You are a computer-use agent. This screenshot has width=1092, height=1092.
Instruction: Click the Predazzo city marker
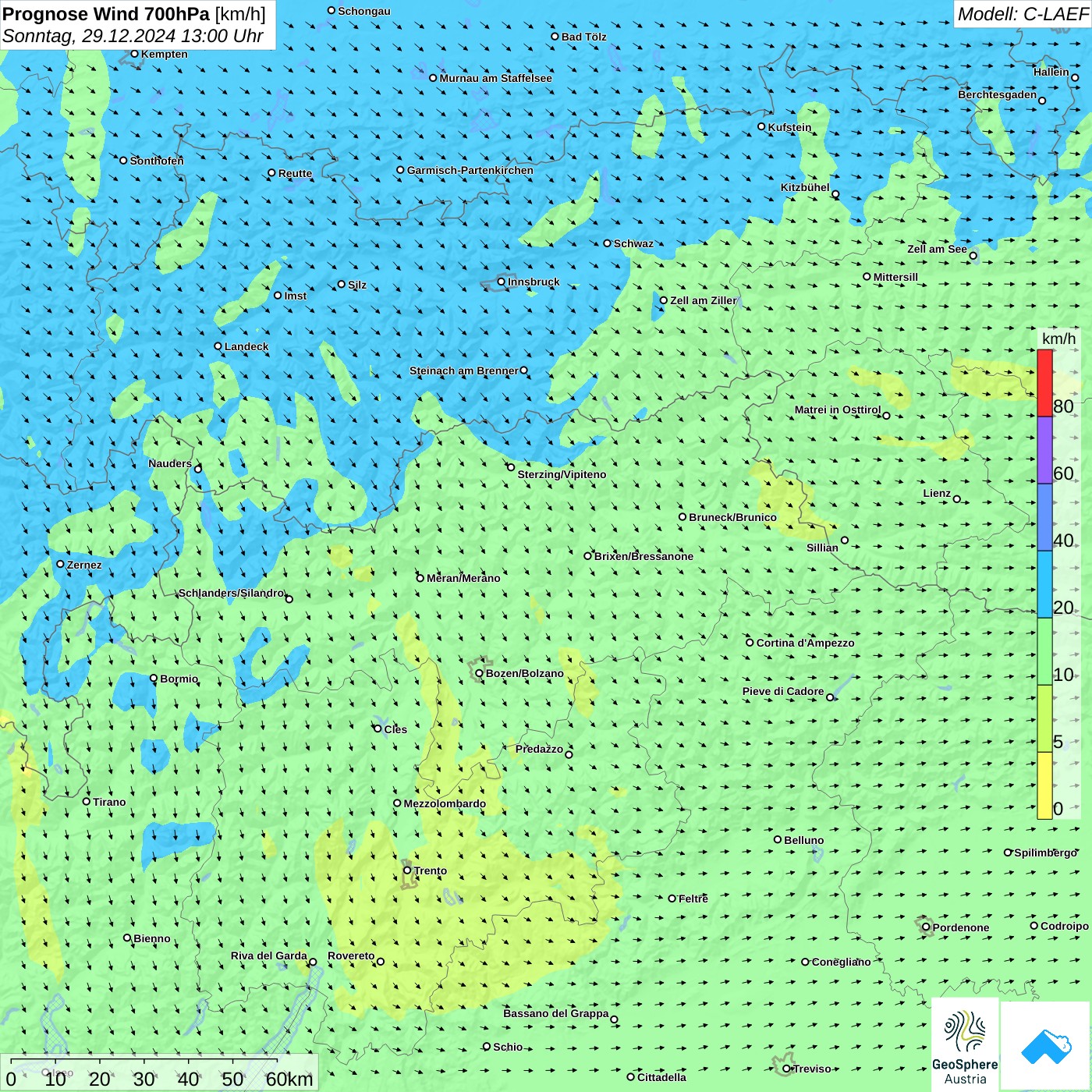569,754
